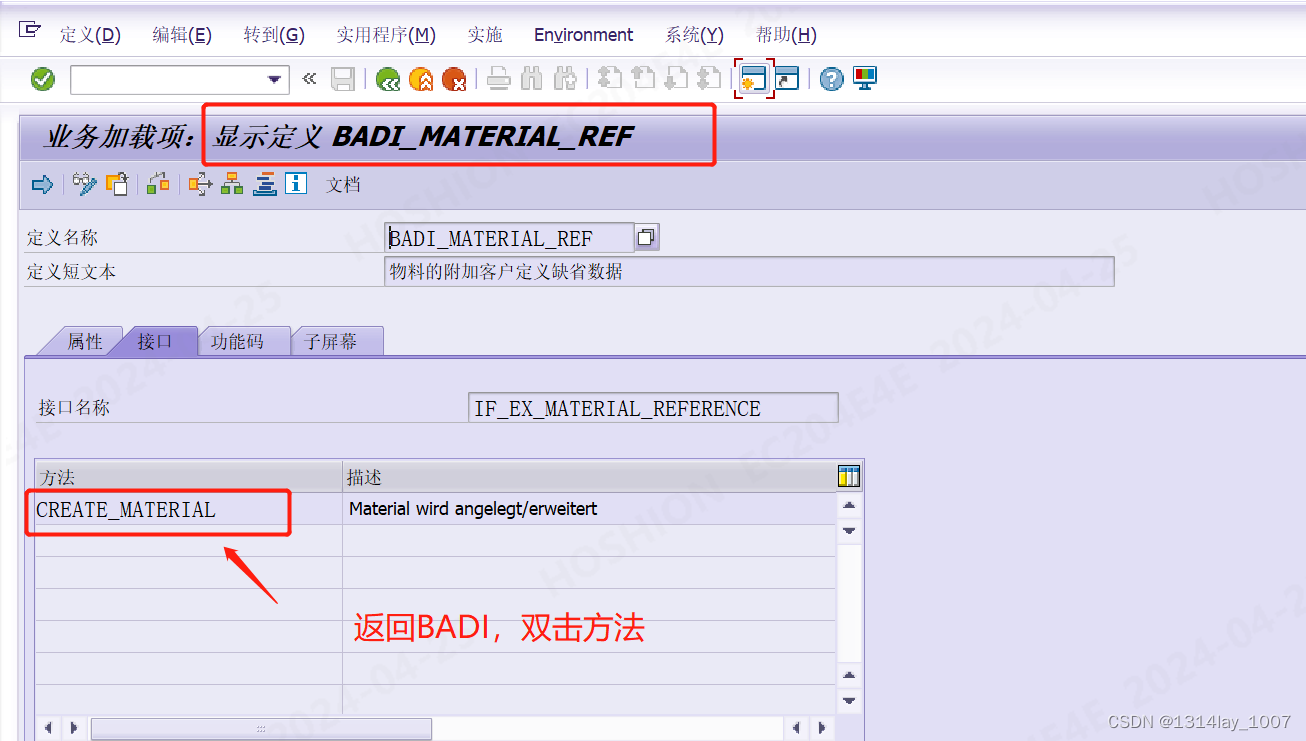Click the blue Information icon
The width and height of the screenshot is (1306, 741).
coord(296,184)
